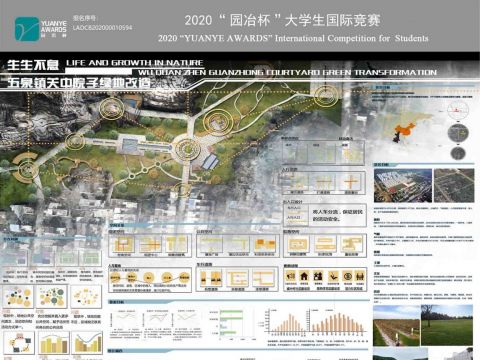Click the bubble diagram with dark green circles
This screenshot has height=360, width=480.
[x=52, y=296]
